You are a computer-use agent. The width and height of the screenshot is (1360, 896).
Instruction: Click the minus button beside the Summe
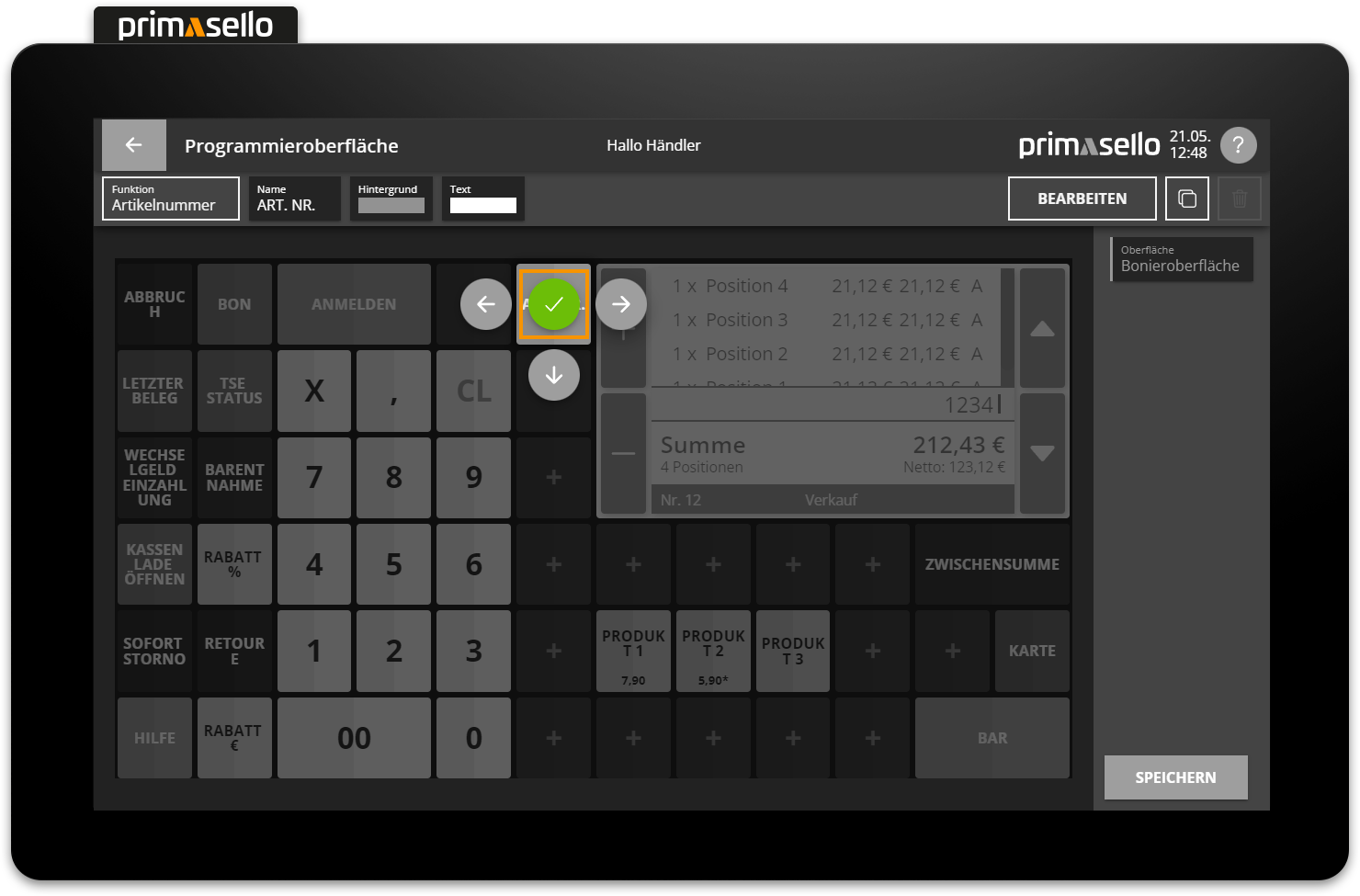click(x=623, y=453)
